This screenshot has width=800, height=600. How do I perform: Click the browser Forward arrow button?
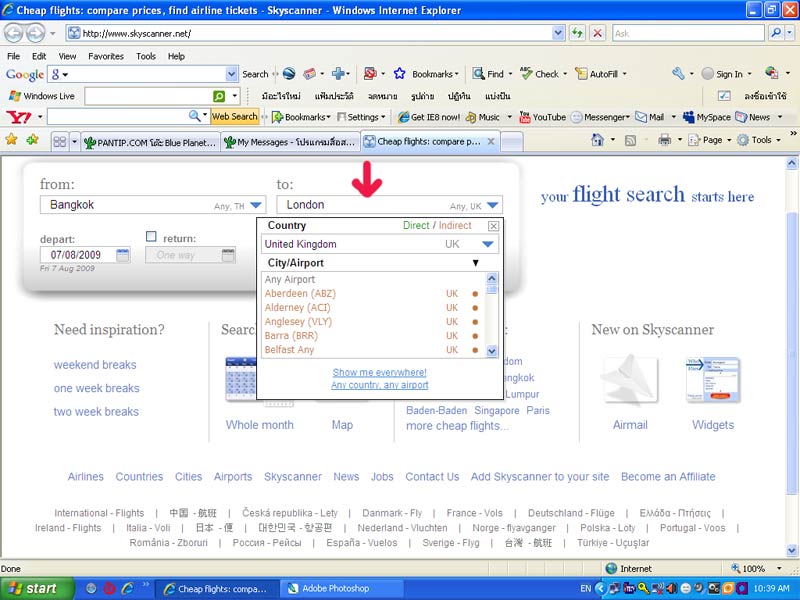[35, 34]
